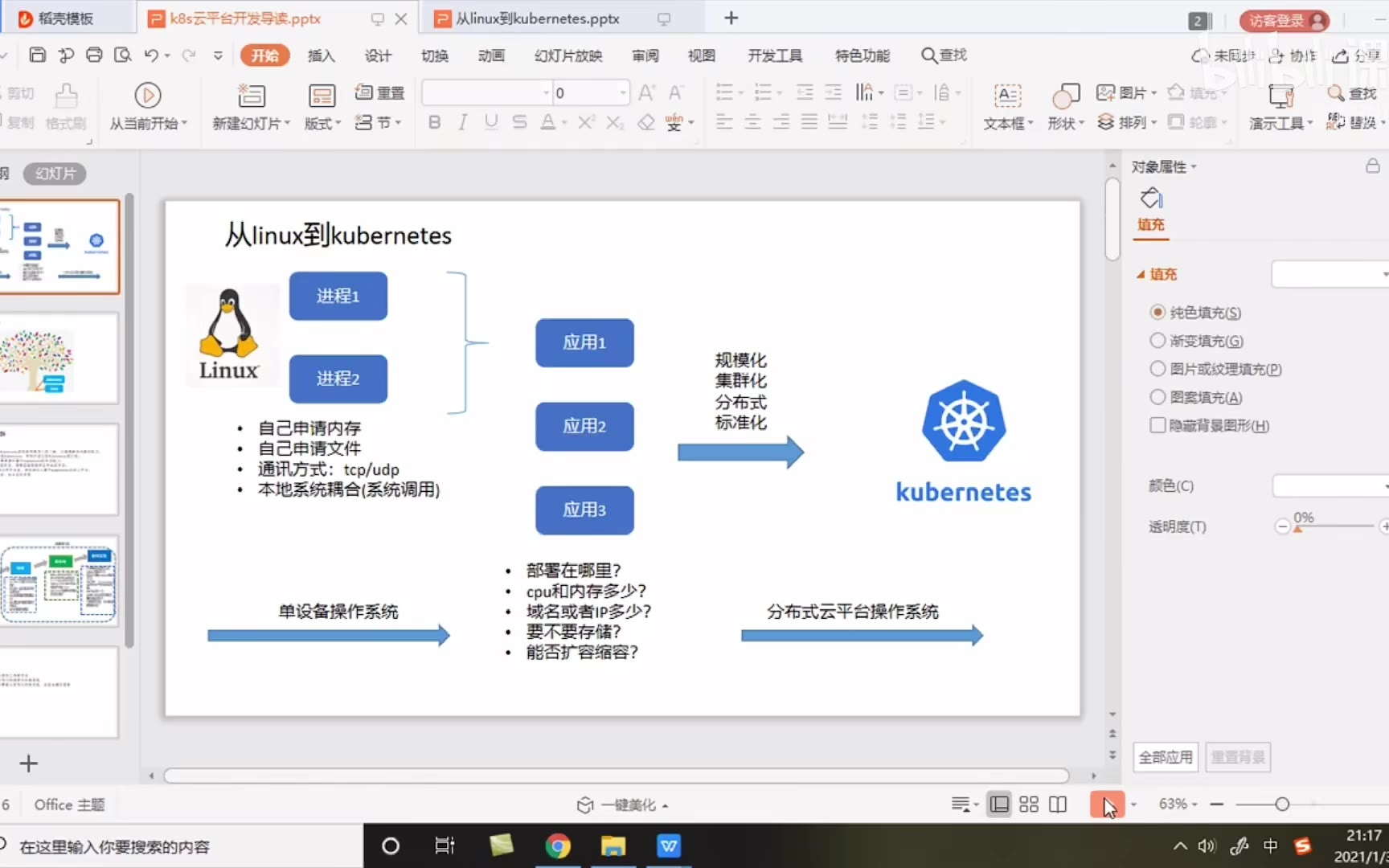The height and width of the screenshot is (868, 1389).
Task: Open Chrome from the taskbar
Action: 558,845
